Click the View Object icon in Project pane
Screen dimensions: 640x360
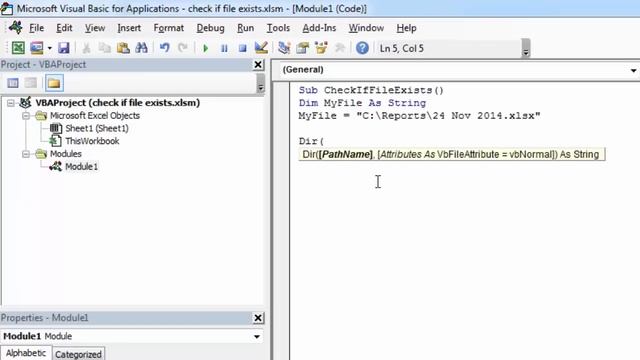pos(31,83)
